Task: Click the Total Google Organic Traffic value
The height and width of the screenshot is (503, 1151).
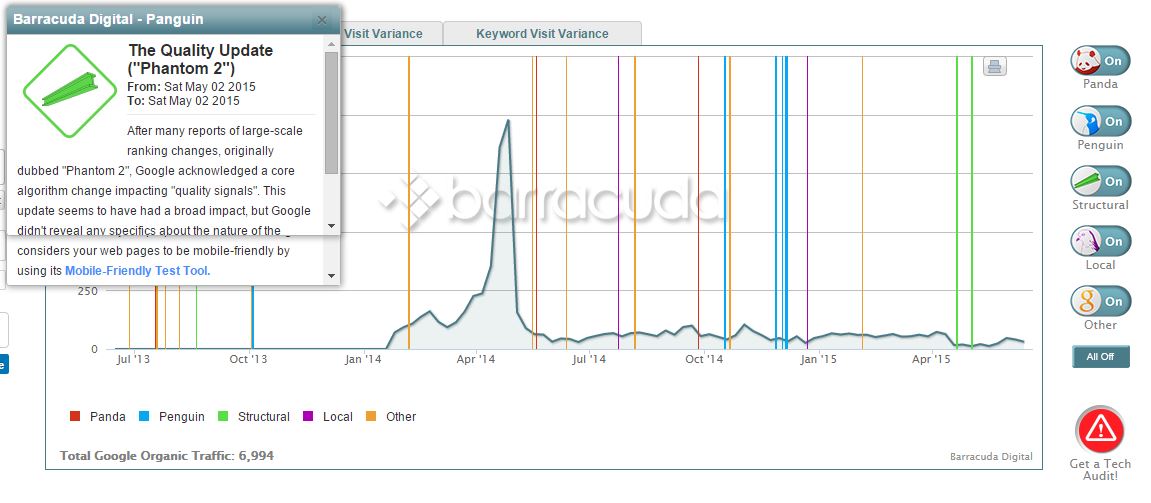Action: 256,456
